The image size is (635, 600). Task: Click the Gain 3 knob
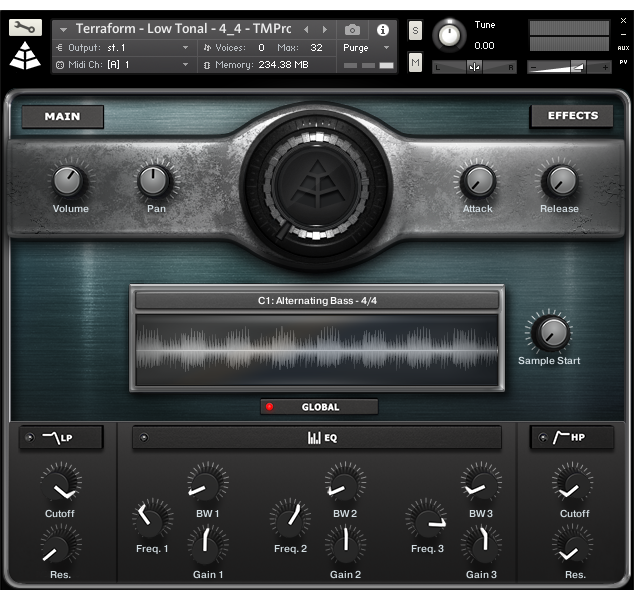coord(481,545)
